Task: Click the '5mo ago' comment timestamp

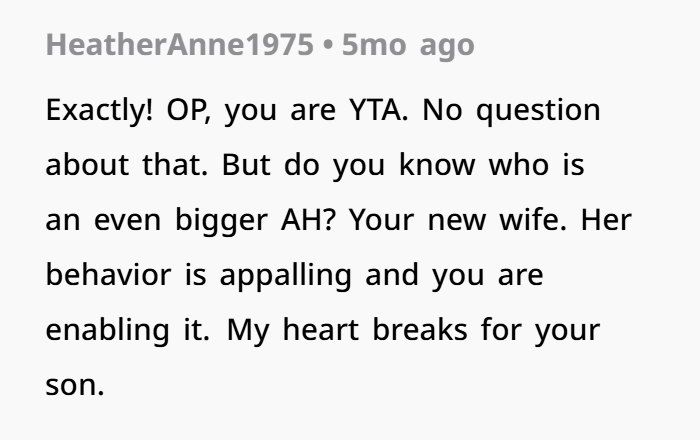Action: click(408, 46)
